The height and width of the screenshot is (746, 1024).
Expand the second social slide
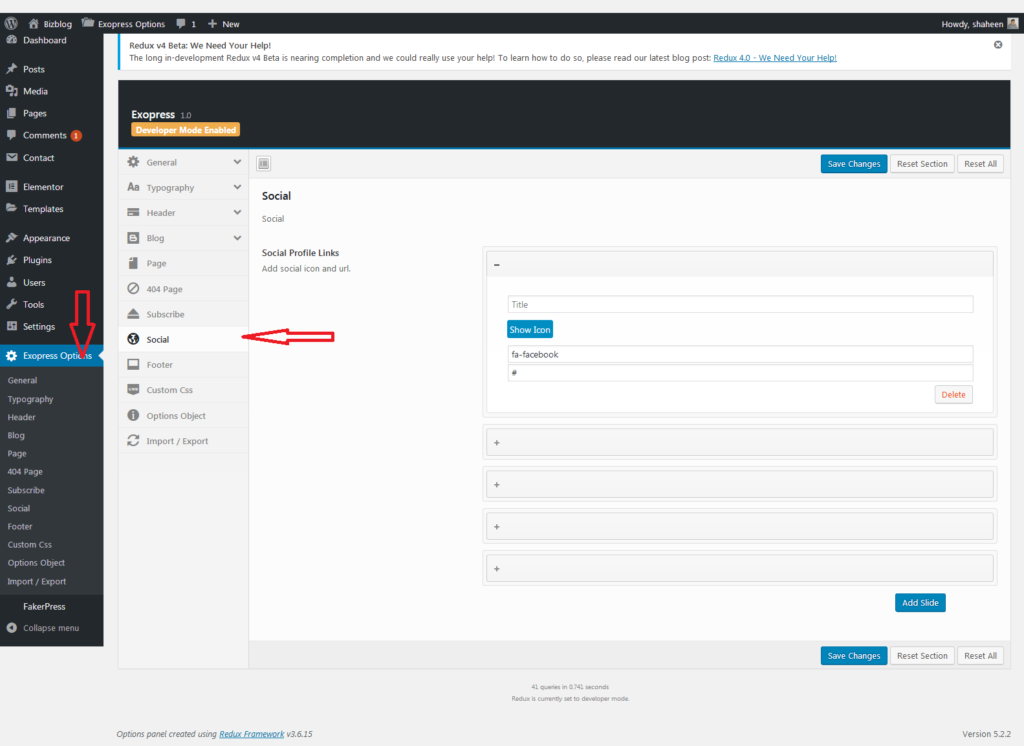(497, 442)
